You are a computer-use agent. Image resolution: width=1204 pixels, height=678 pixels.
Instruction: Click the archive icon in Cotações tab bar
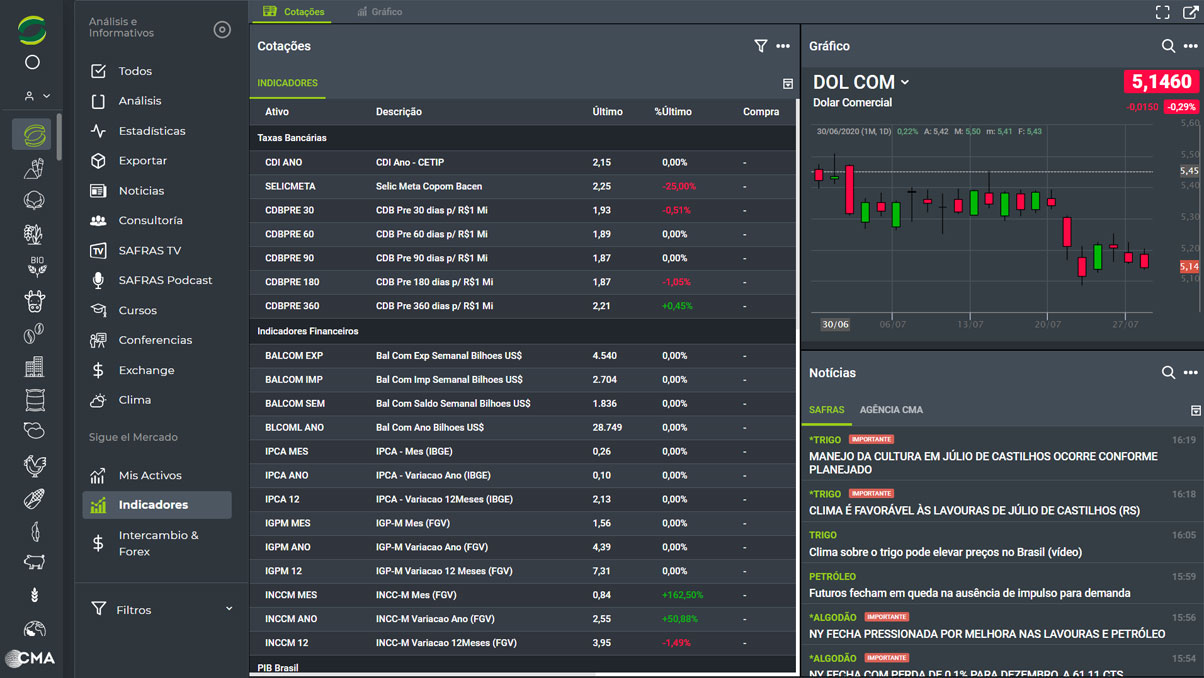[x=788, y=84]
